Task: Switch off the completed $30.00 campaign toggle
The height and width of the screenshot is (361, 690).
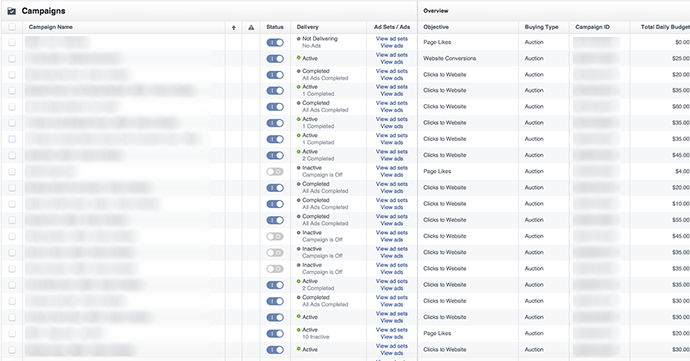Action: pos(275,301)
